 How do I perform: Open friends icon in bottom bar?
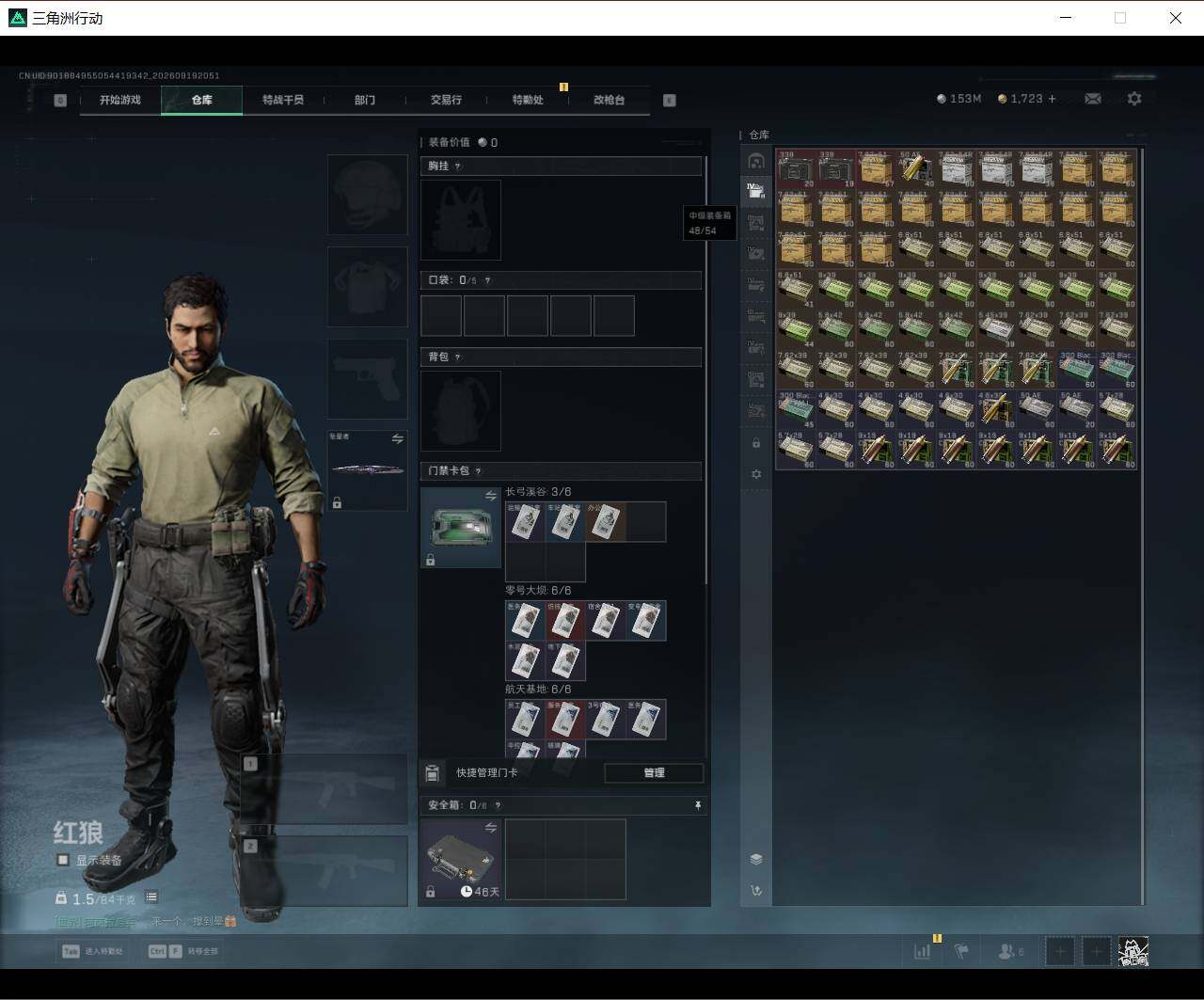[1010, 951]
